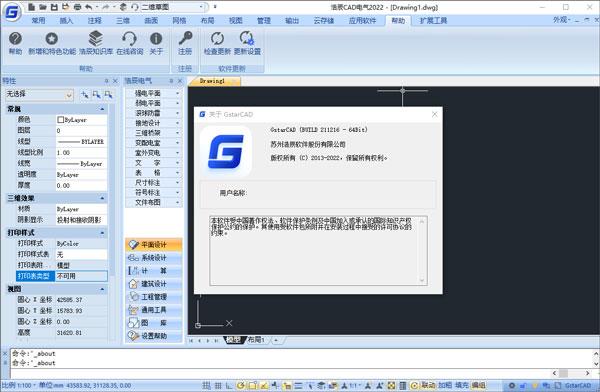Click the GstarCAD application logo button
This screenshot has height=392, width=600.
pyautogui.click(x=12, y=11)
